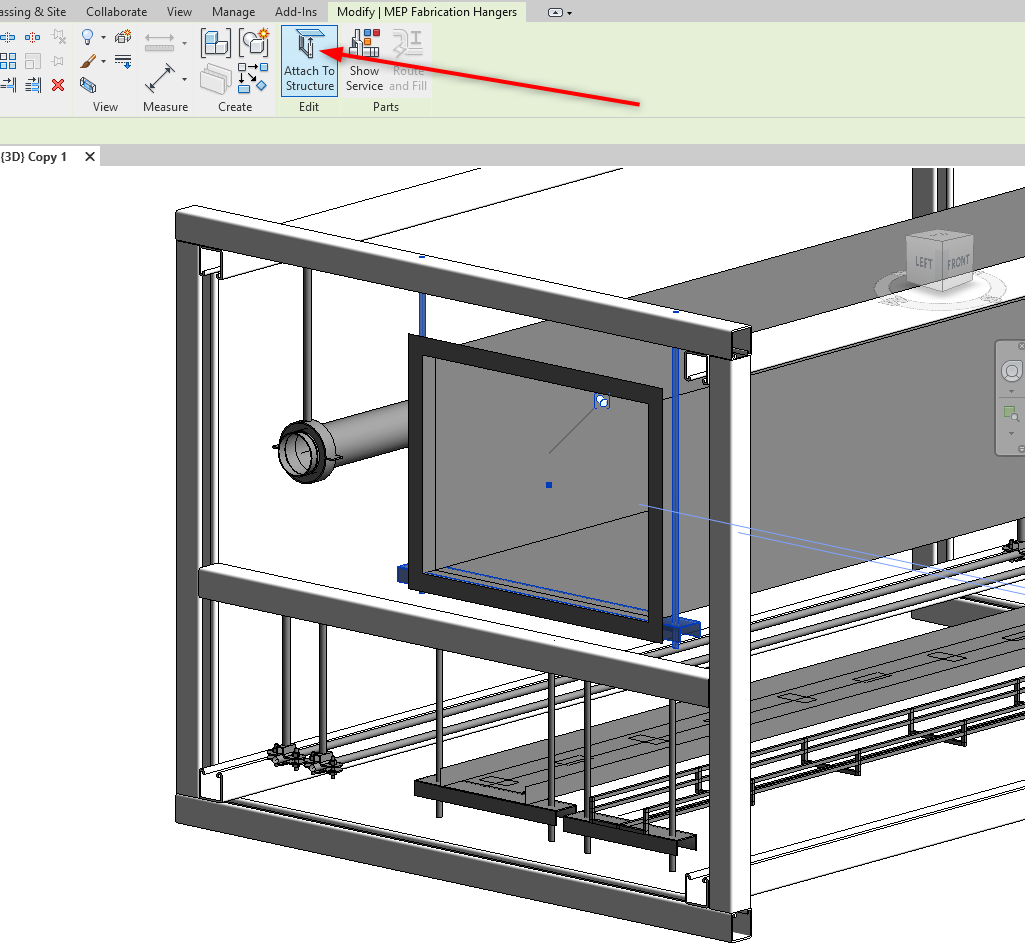Click the Displace Elements icon
This screenshot has height=945, width=1025.
[x=123, y=36]
